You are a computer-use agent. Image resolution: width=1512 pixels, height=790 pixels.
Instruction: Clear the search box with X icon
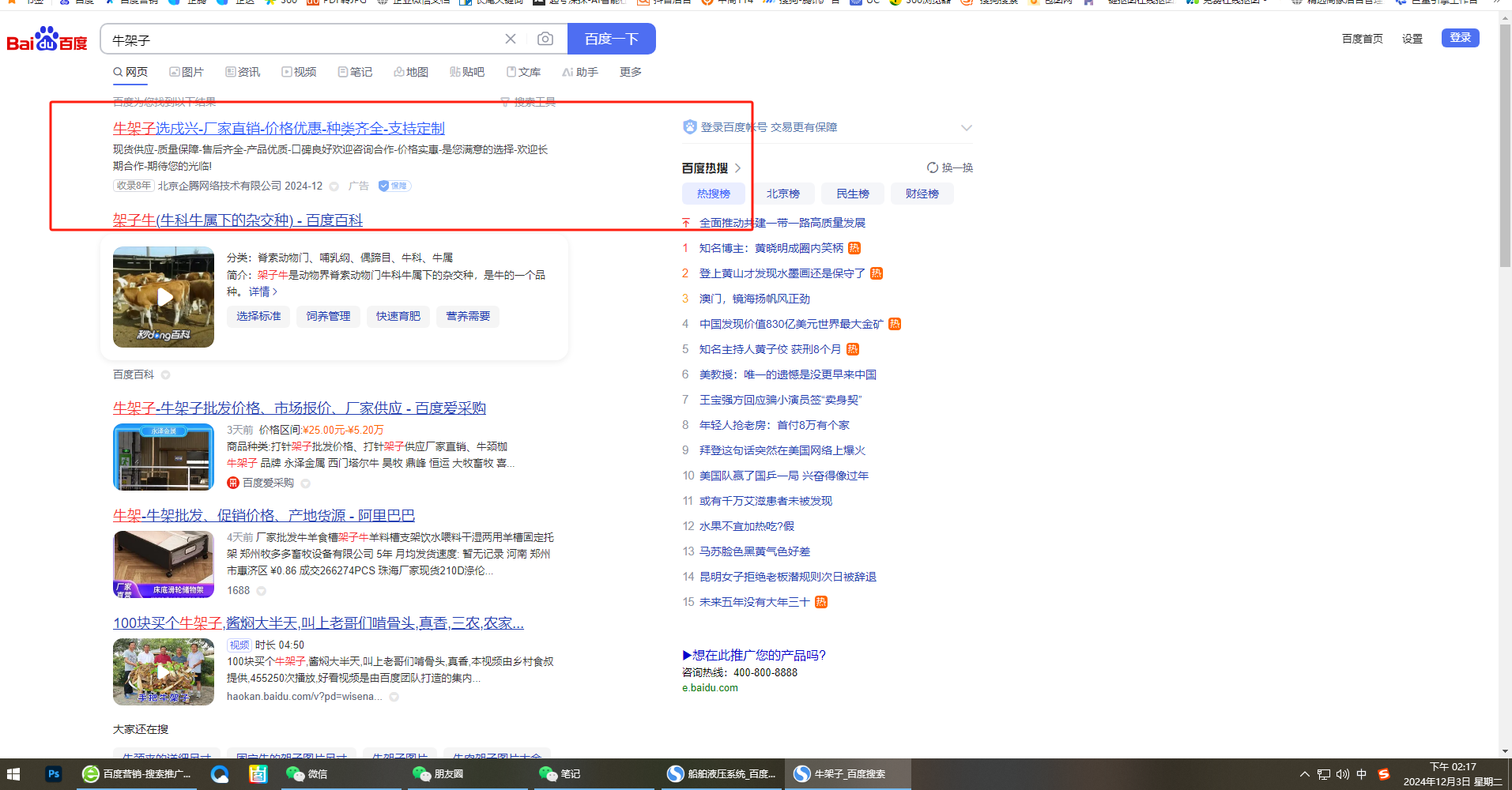coord(511,39)
